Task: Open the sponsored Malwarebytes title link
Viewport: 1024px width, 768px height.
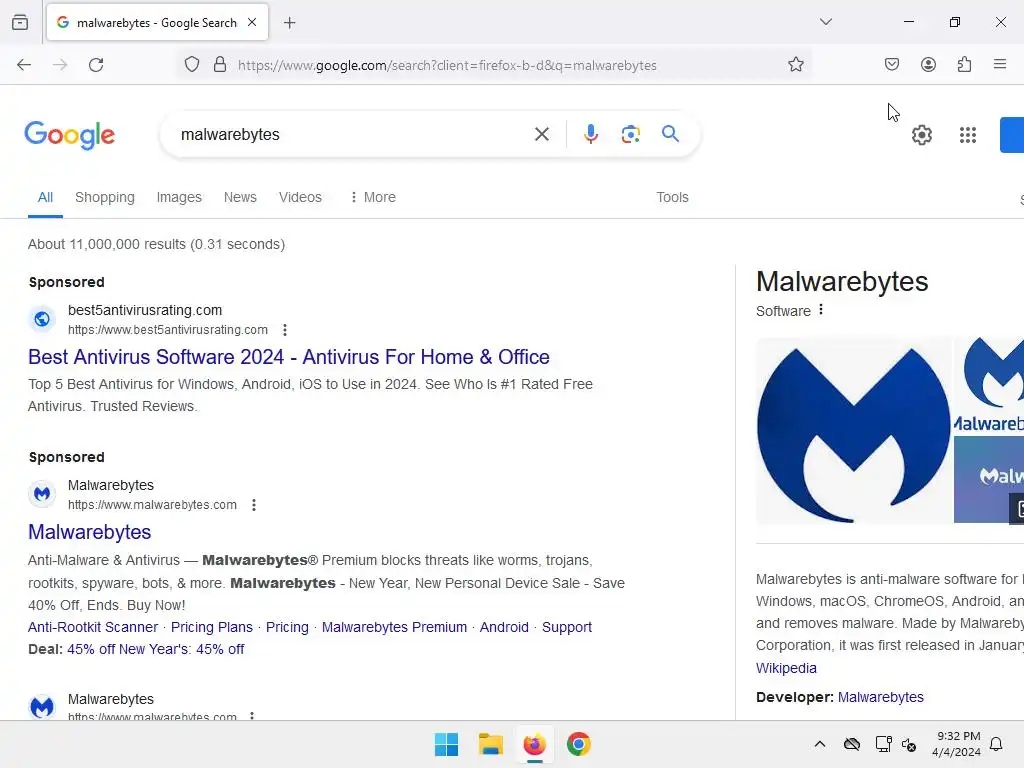Action: point(89,532)
